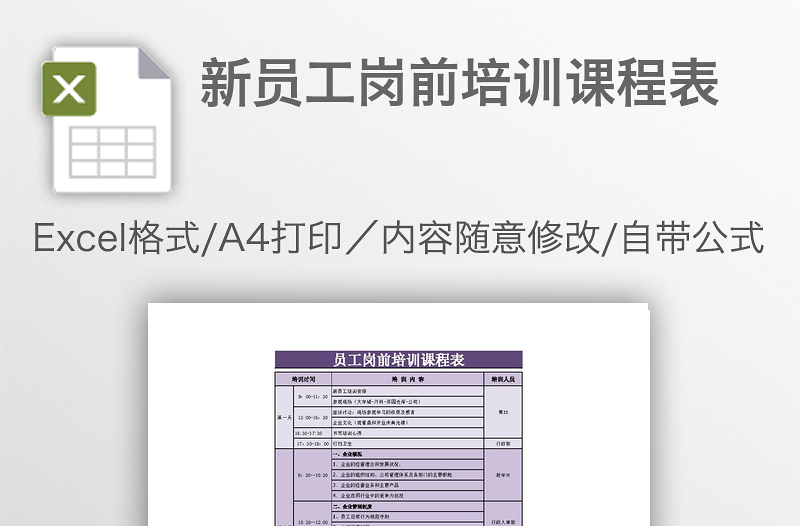The width and height of the screenshot is (800, 526).
Task: Select the 培训内容 column header
Action: pos(407,379)
